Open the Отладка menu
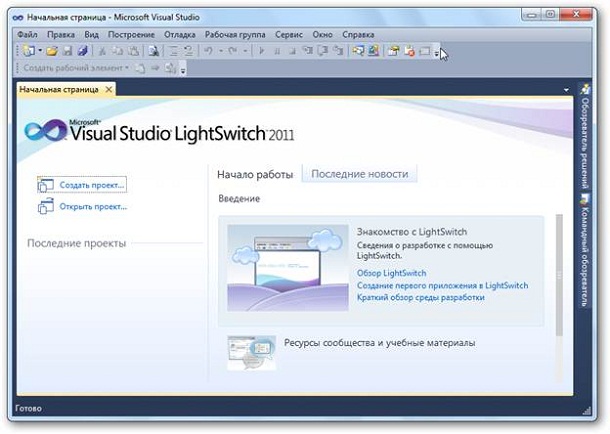The height and width of the screenshot is (434, 610). click(x=180, y=34)
